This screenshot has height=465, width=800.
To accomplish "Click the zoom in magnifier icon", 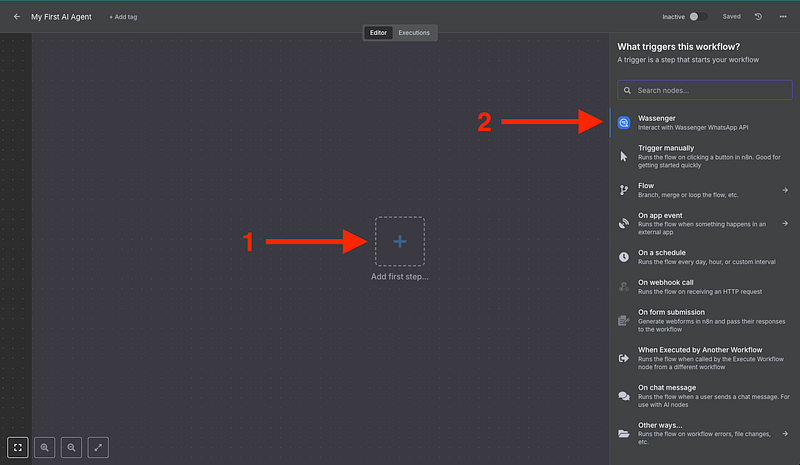I will (45, 448).
